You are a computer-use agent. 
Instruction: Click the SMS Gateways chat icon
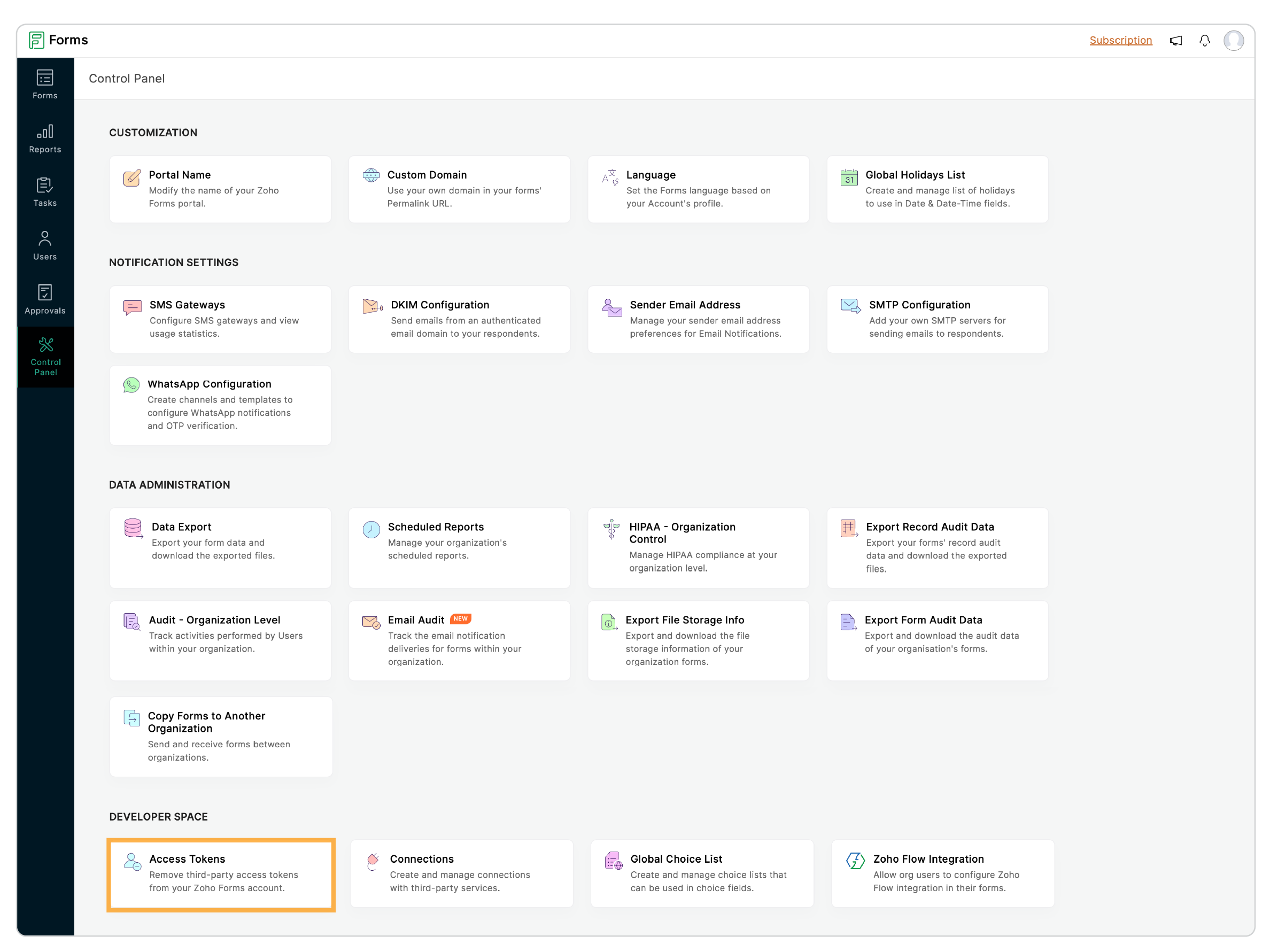[133, 307]
